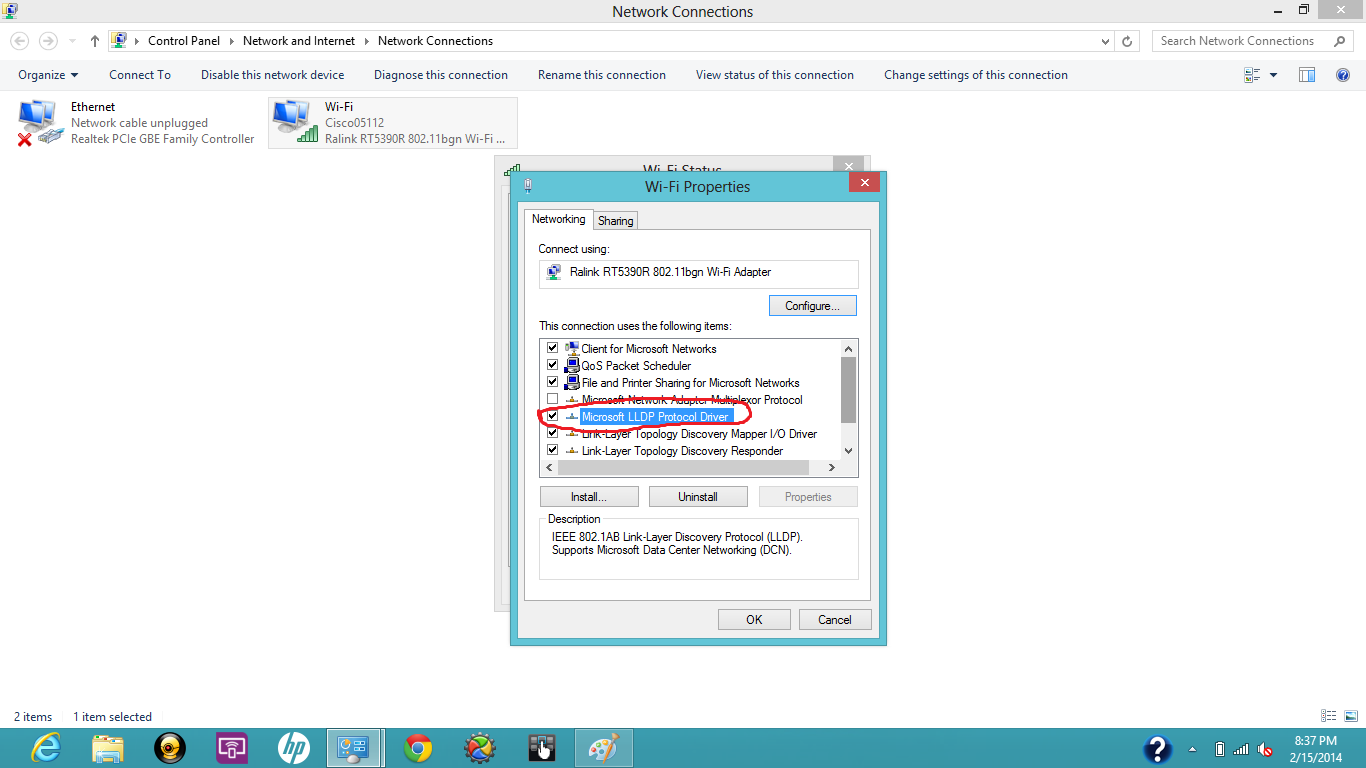
Task: Go up one level with Up arrow
Action: [x=95, y=41]
